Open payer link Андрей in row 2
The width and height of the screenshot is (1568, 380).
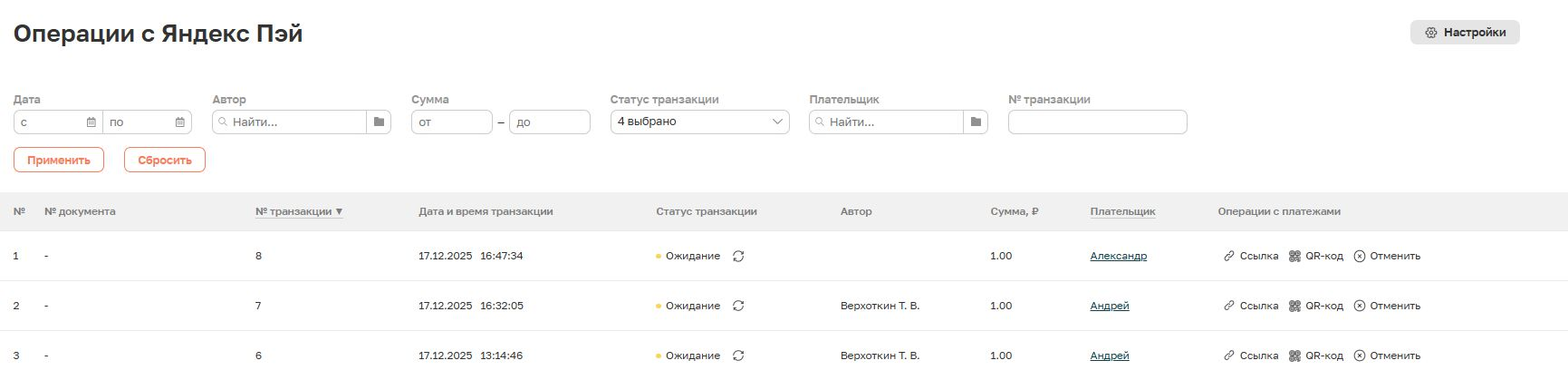[x=1109, y=307]
